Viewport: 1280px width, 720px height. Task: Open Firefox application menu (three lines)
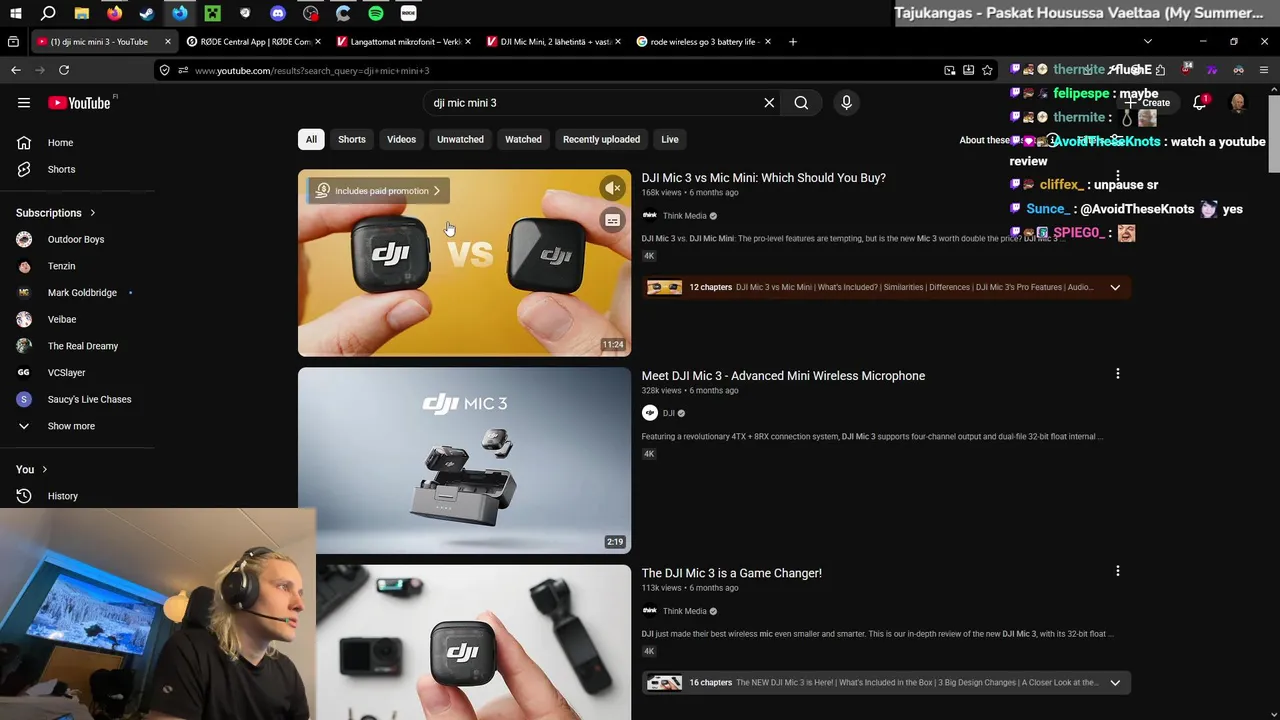1264,70
